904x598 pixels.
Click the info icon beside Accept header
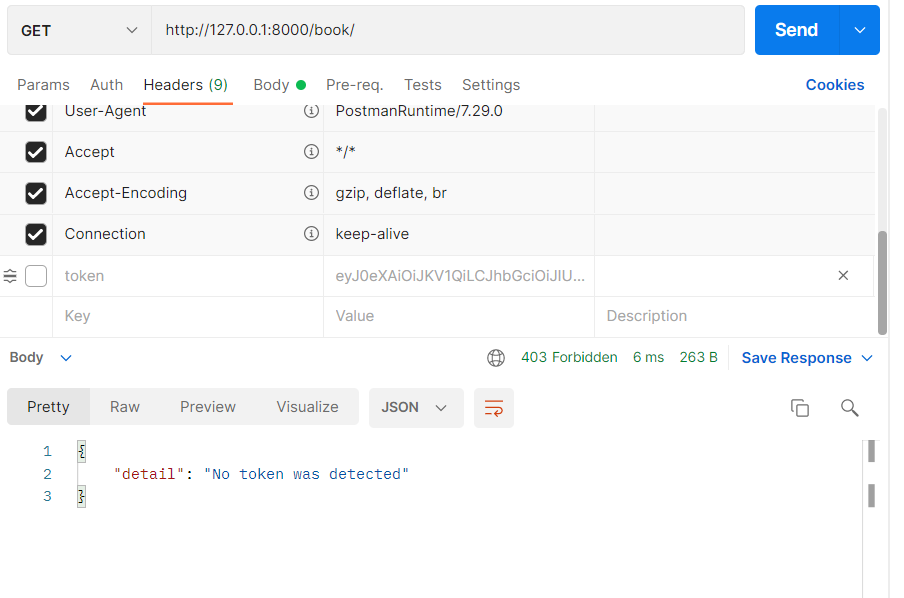tap(311, 152)
